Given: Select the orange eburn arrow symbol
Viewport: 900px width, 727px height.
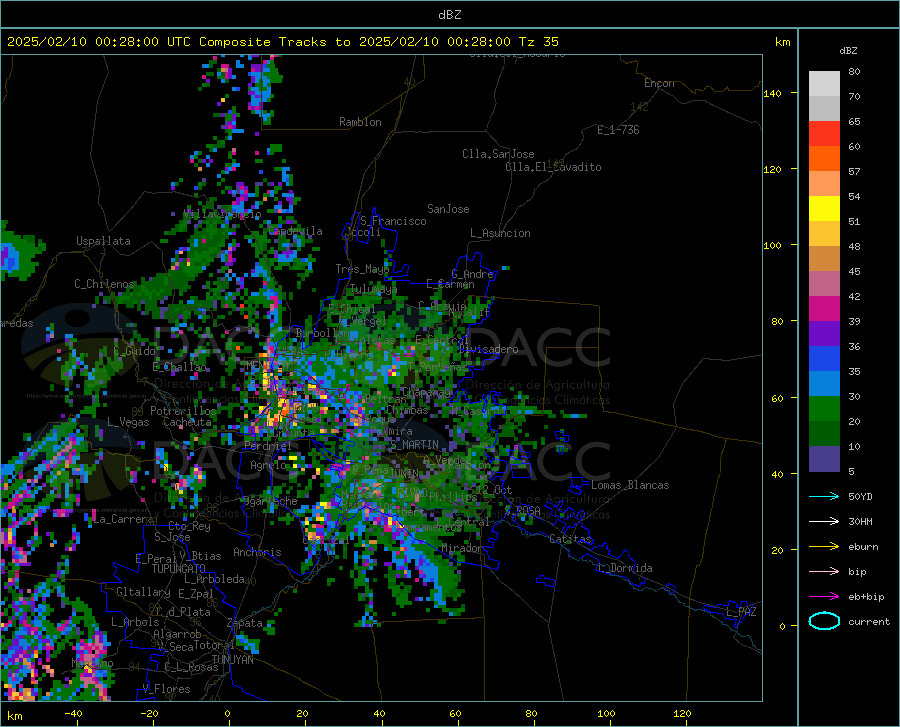Looking at the screenshot, I should (x=824, y=547).
